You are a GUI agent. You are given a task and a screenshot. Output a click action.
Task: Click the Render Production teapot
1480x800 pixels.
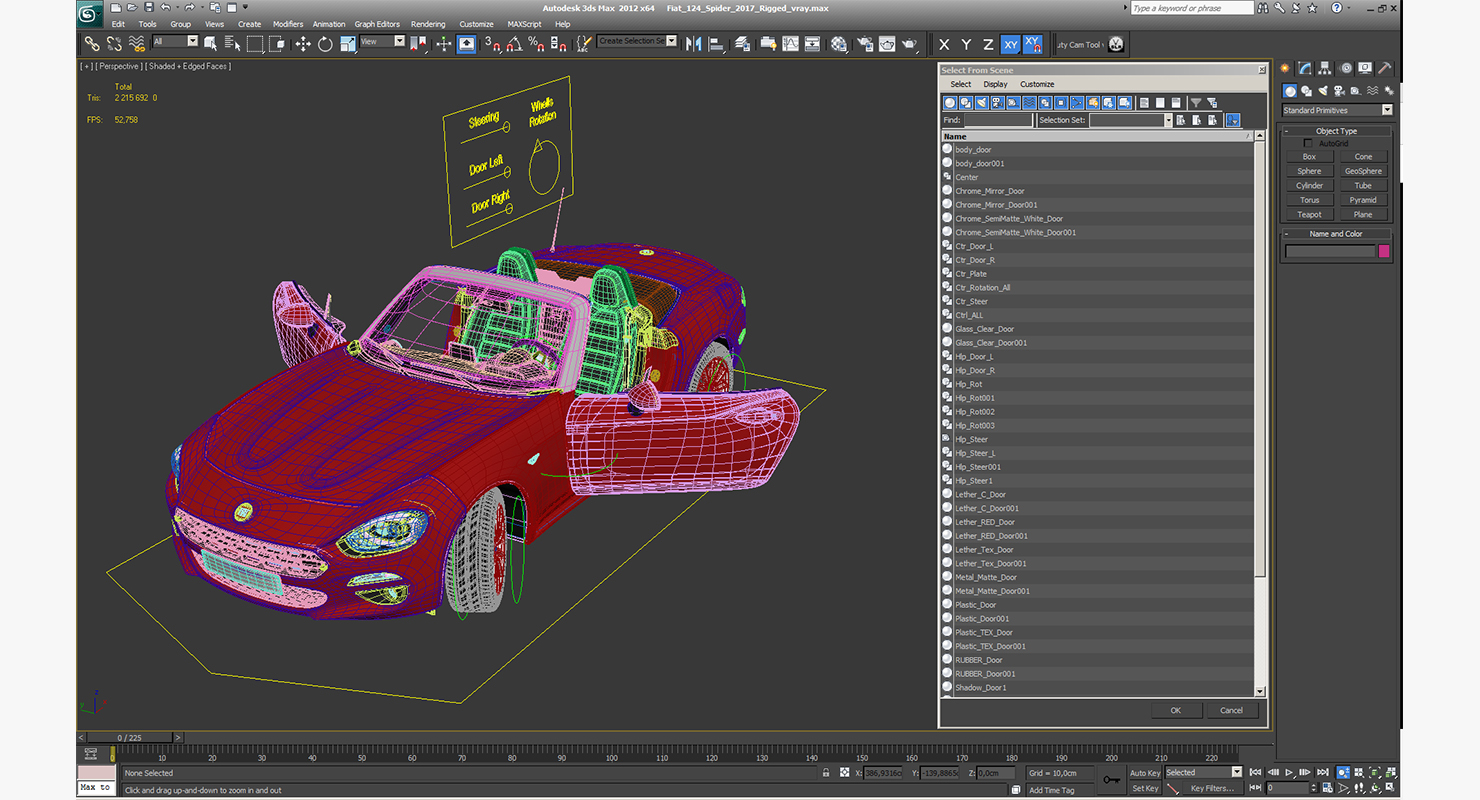(x=909, y=44)
